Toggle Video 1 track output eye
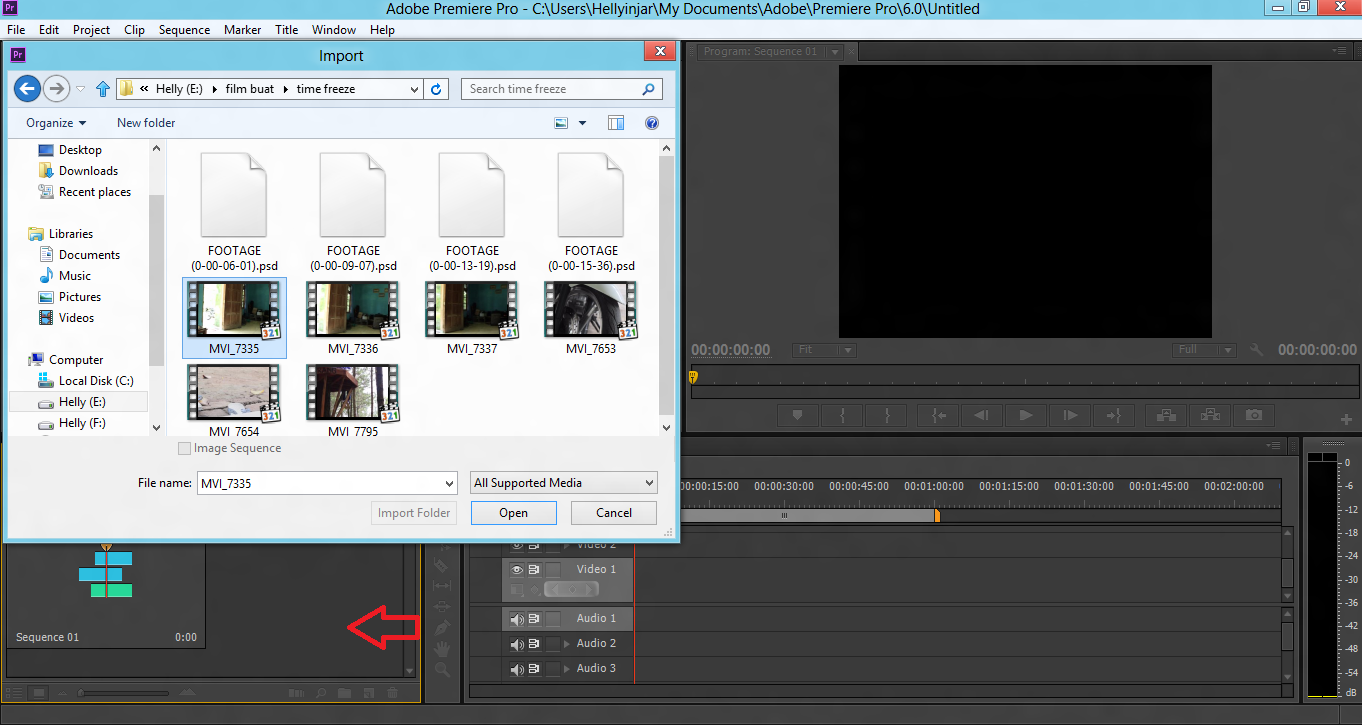 (x=517, y=569)
